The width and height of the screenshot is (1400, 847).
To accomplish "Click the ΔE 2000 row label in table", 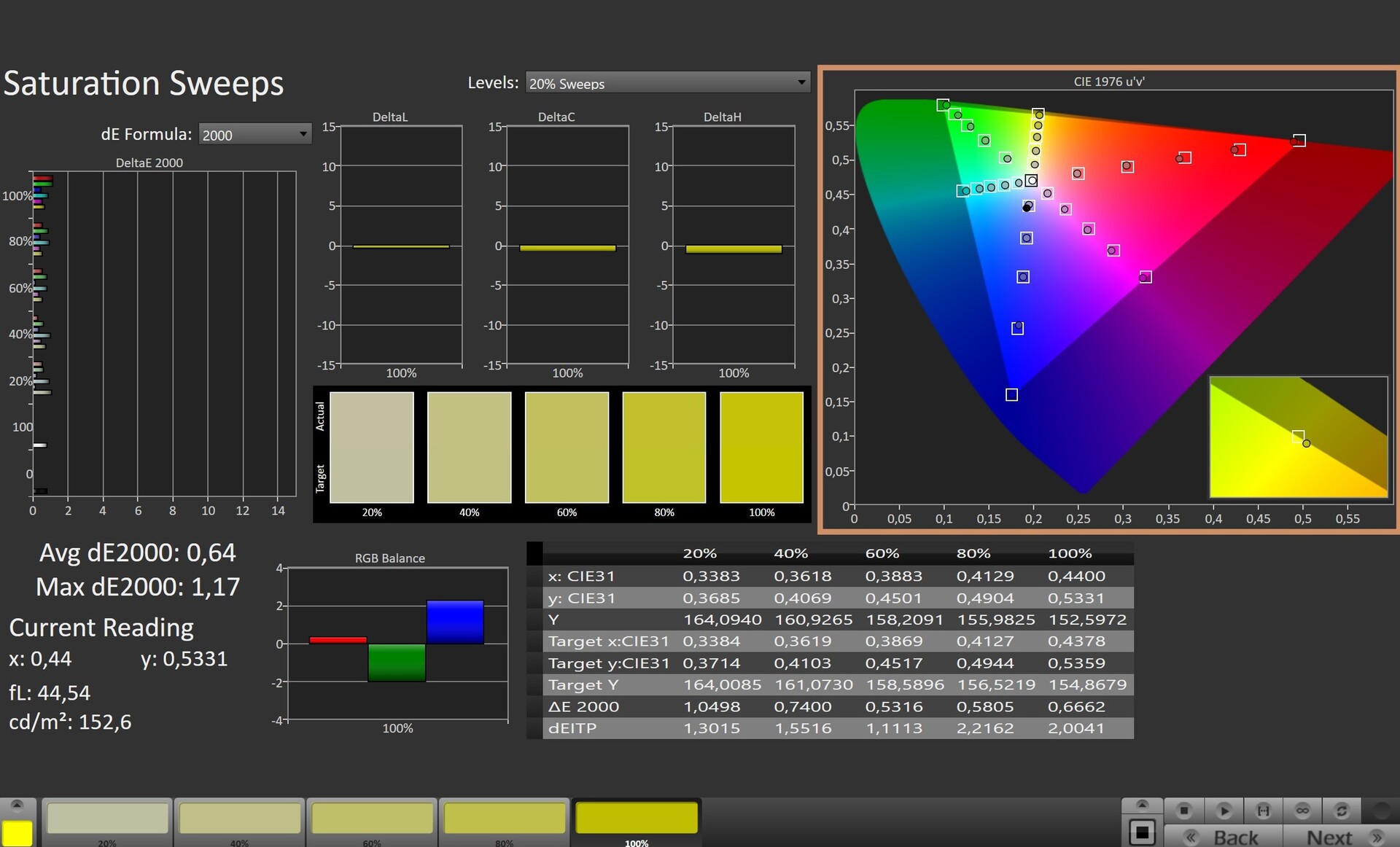I will click(x=583, y=706).
